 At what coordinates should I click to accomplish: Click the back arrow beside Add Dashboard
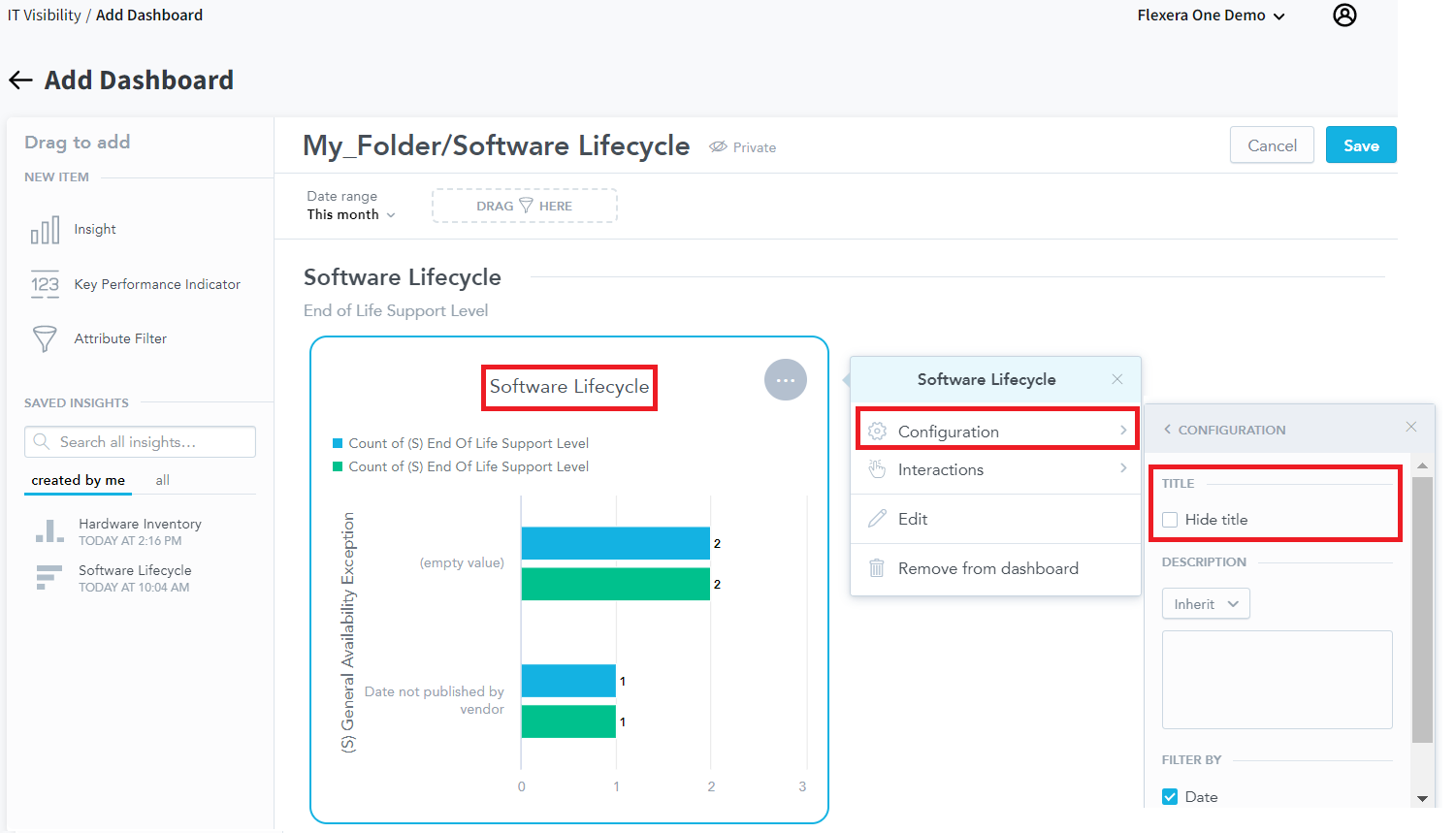point(20,80)
